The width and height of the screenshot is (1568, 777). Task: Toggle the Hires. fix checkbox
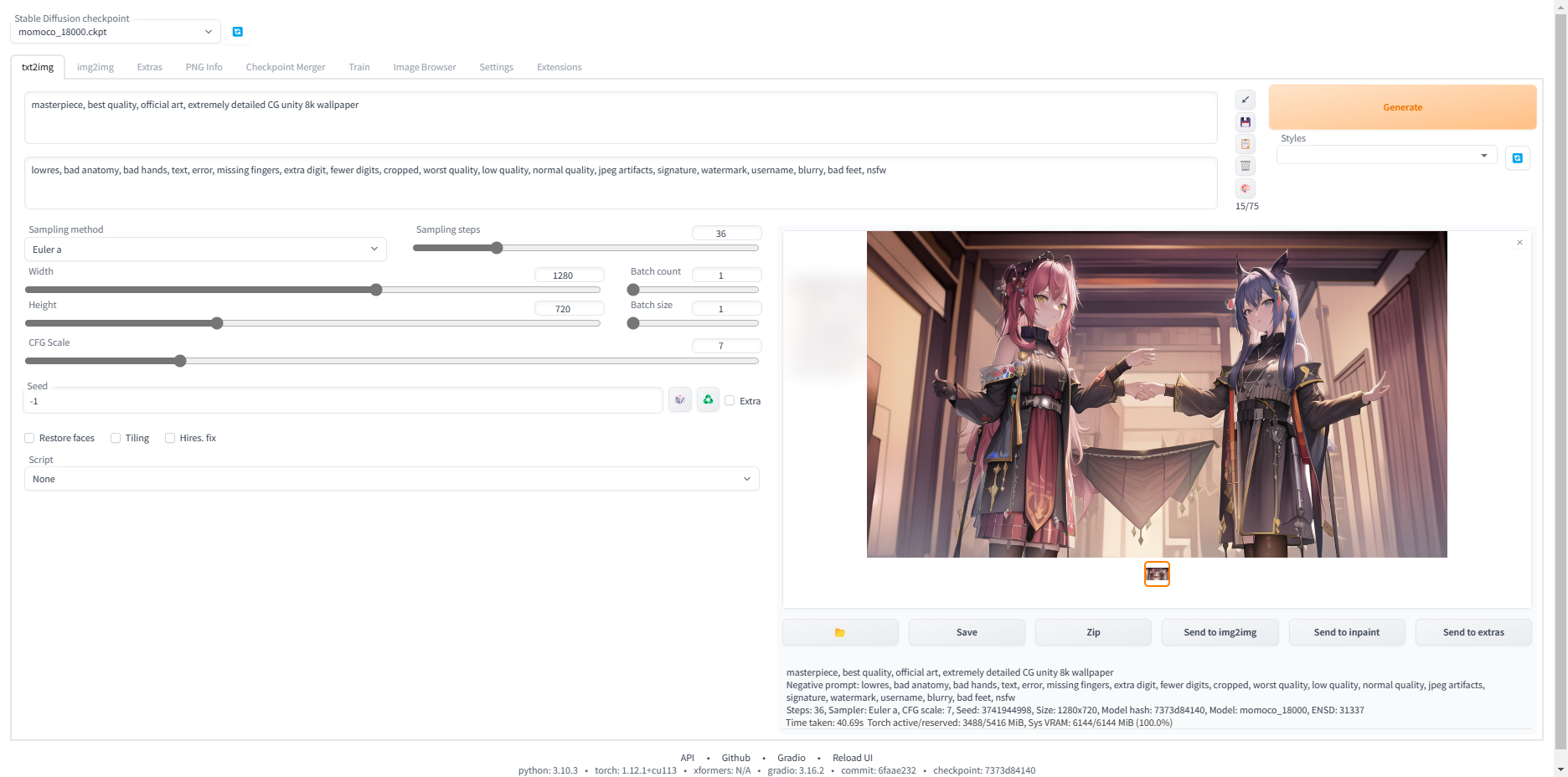[x=171, y=438]
